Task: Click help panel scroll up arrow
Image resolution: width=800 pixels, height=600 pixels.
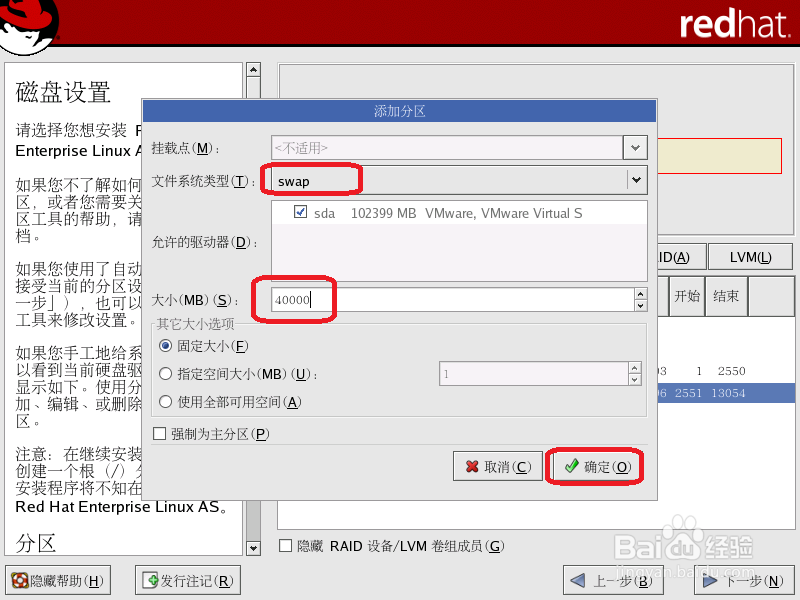Action: pyautogui.click(x=253, y=69)
